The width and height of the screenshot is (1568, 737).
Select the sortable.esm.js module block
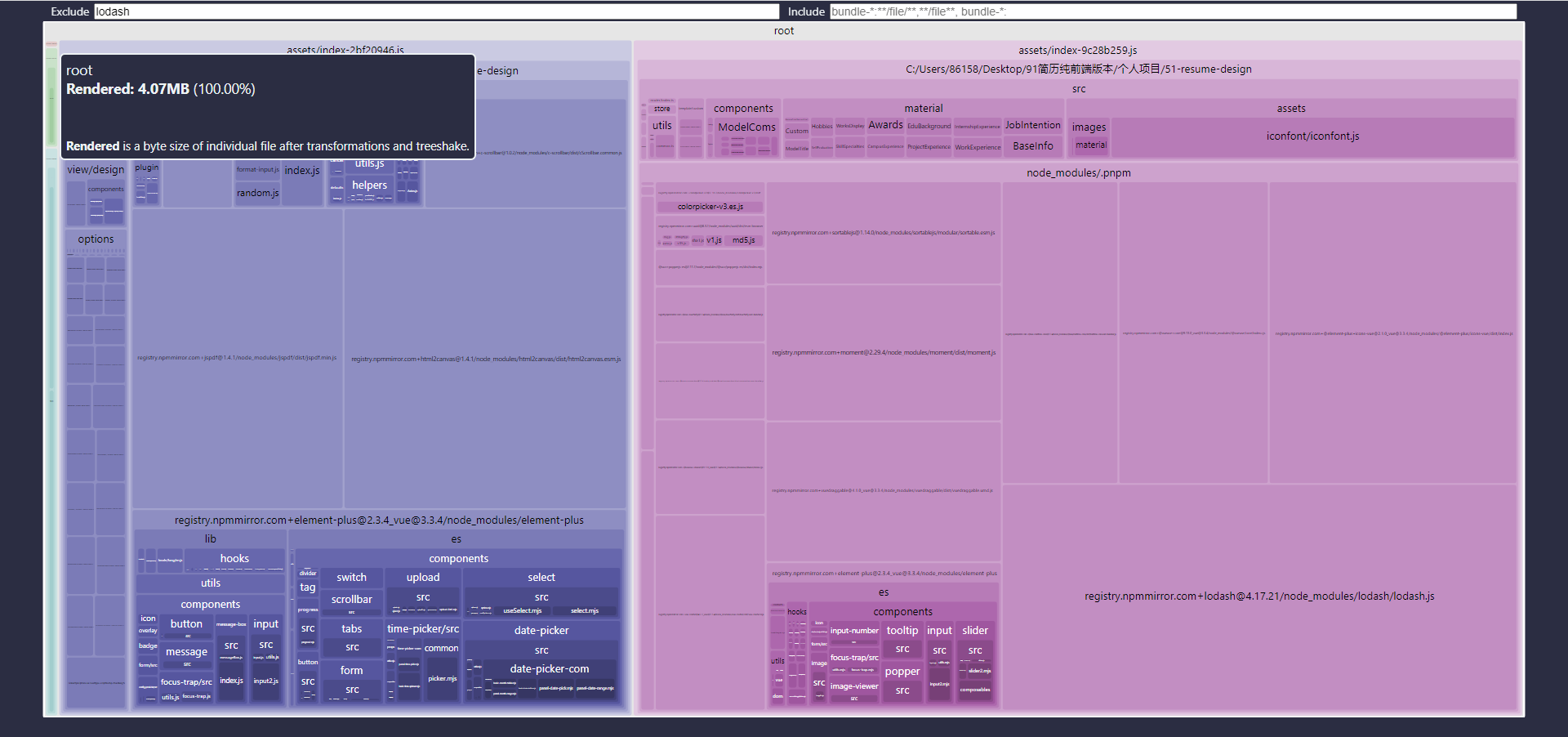point(884,233)
